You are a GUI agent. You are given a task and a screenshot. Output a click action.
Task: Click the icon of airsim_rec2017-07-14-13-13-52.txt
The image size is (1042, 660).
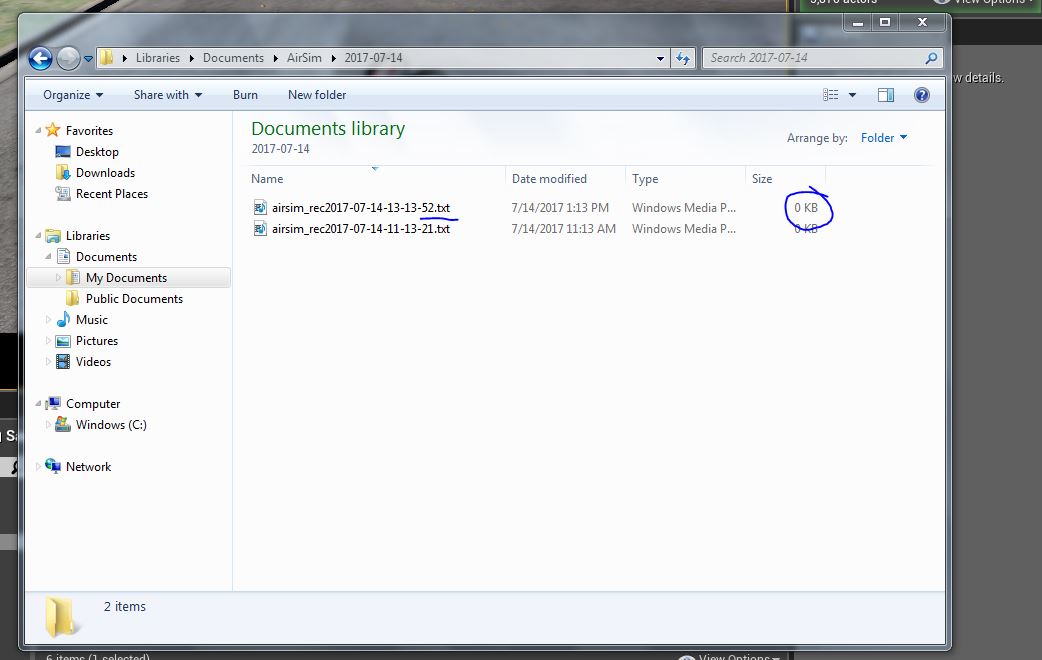260,208
